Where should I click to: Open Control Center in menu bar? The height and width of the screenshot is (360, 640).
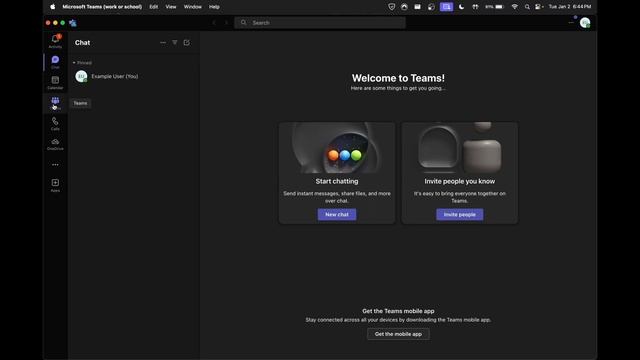(x=539, y=7)
